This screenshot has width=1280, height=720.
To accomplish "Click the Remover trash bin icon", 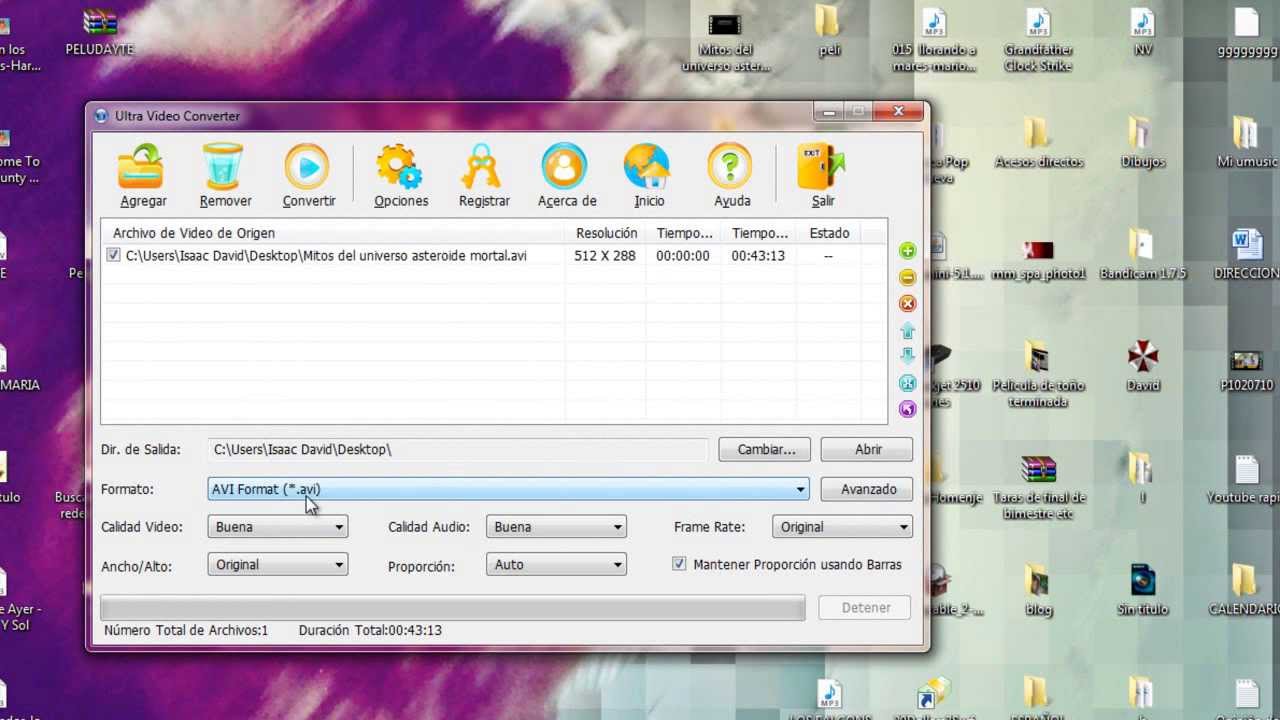I will (x=224, y=167).
